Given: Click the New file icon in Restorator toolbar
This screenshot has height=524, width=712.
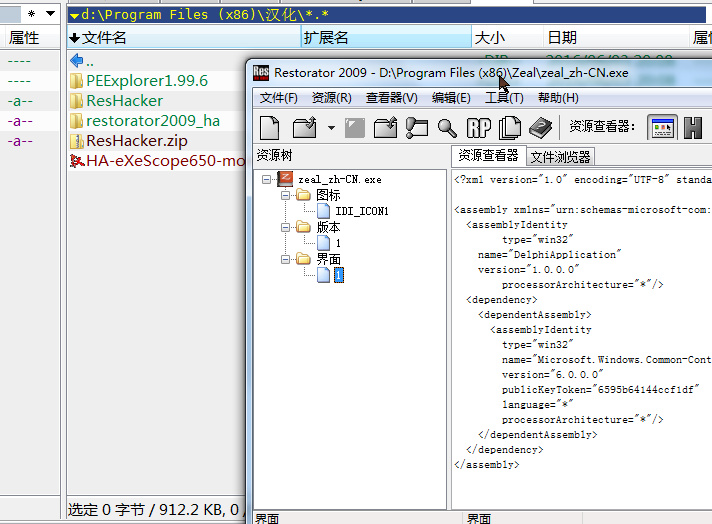Looking at the screenshot, I should pos(270,128).
